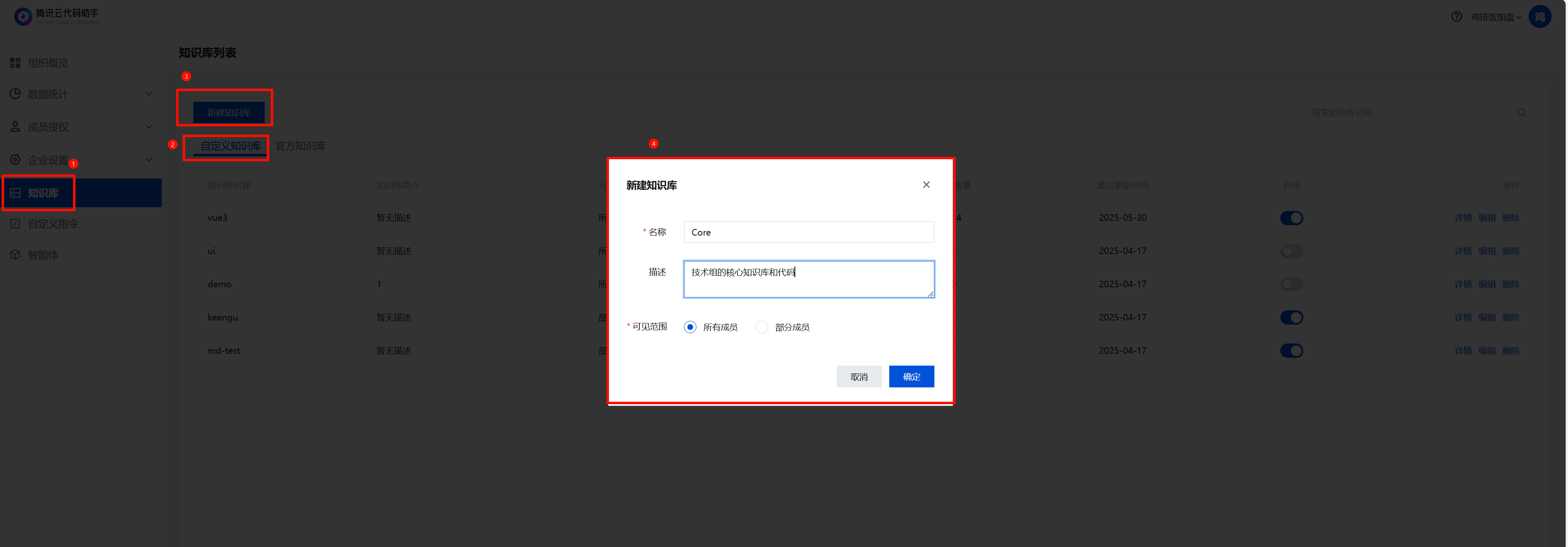Click the 数据统计 pie chart icon
The height and width of the screenshot is (547, 1568).
point(15,94)
